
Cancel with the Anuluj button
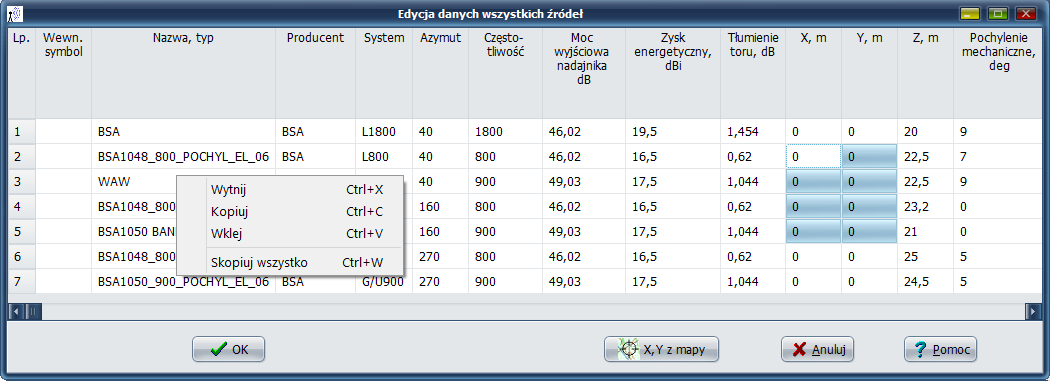[x=817, y=349]
